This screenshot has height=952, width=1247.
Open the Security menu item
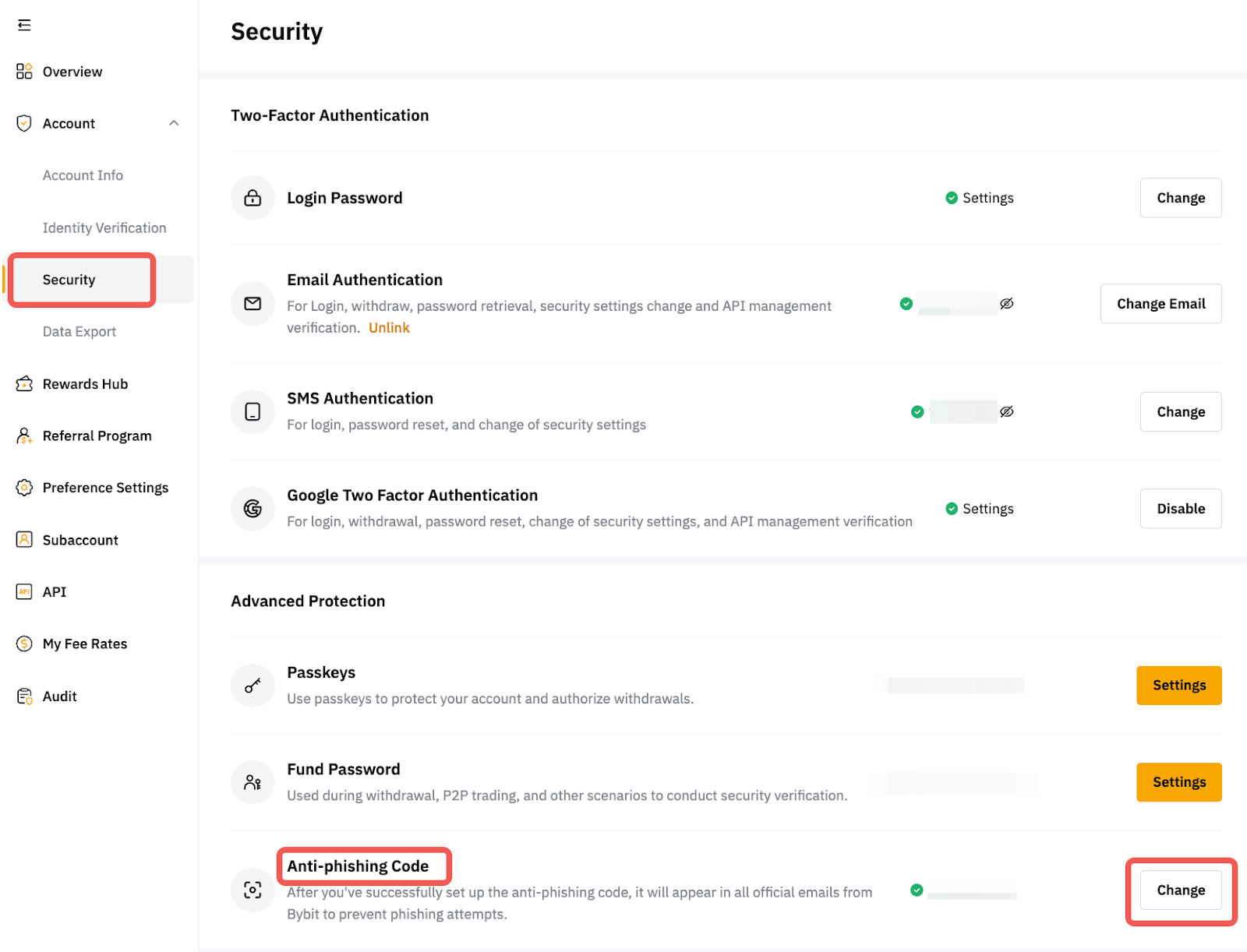click(x=69, y=280)
